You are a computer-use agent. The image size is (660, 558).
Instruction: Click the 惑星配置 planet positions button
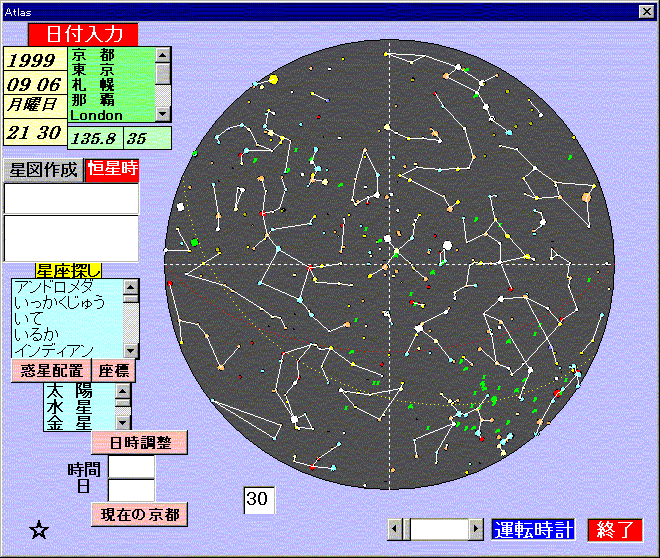coord(51,371)
